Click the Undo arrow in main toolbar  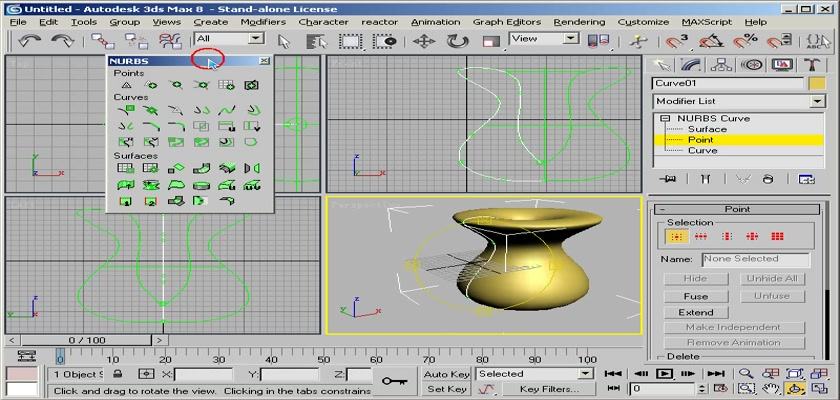click(x=29, y=41)
